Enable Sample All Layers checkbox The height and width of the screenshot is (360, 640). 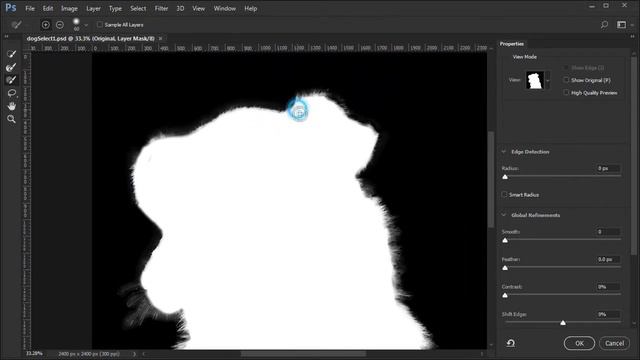100,24
